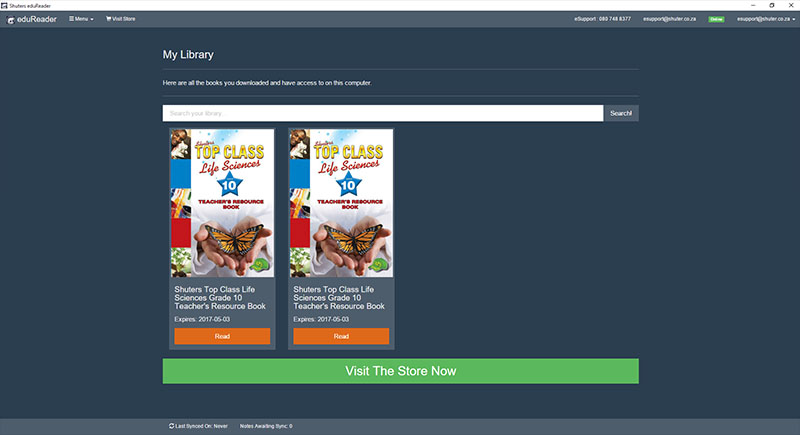Click the Notes Awaiting Sync status
800x435 pixels.
click(266, 426)
